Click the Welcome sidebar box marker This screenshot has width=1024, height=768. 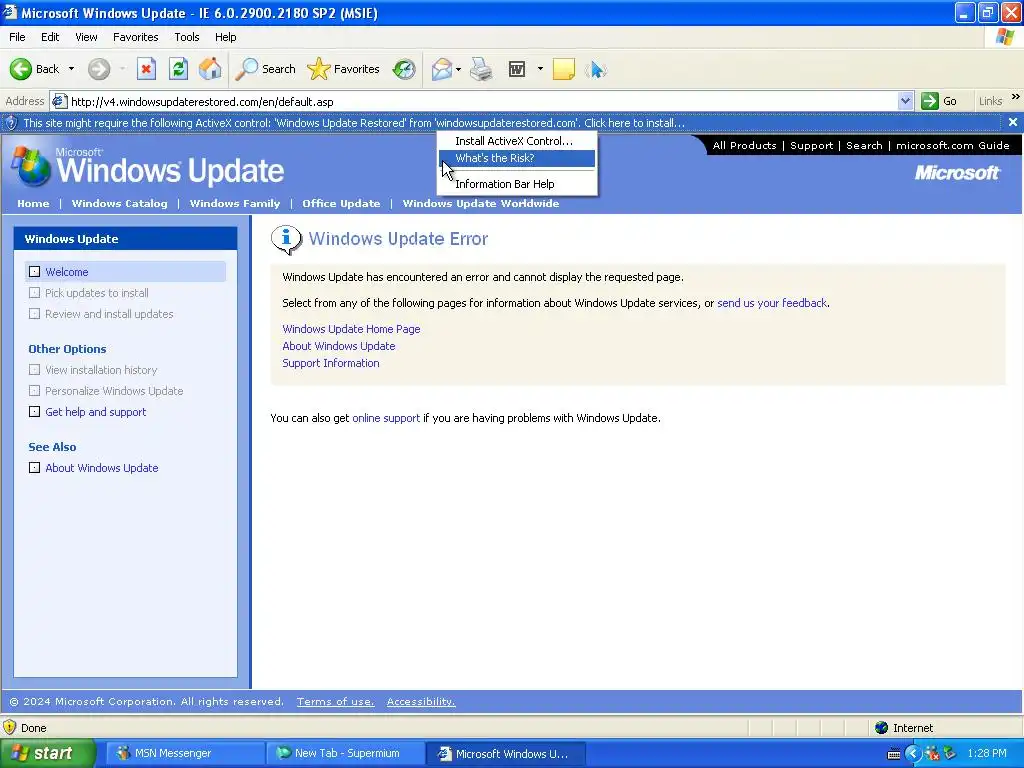(x=35, y=272)
